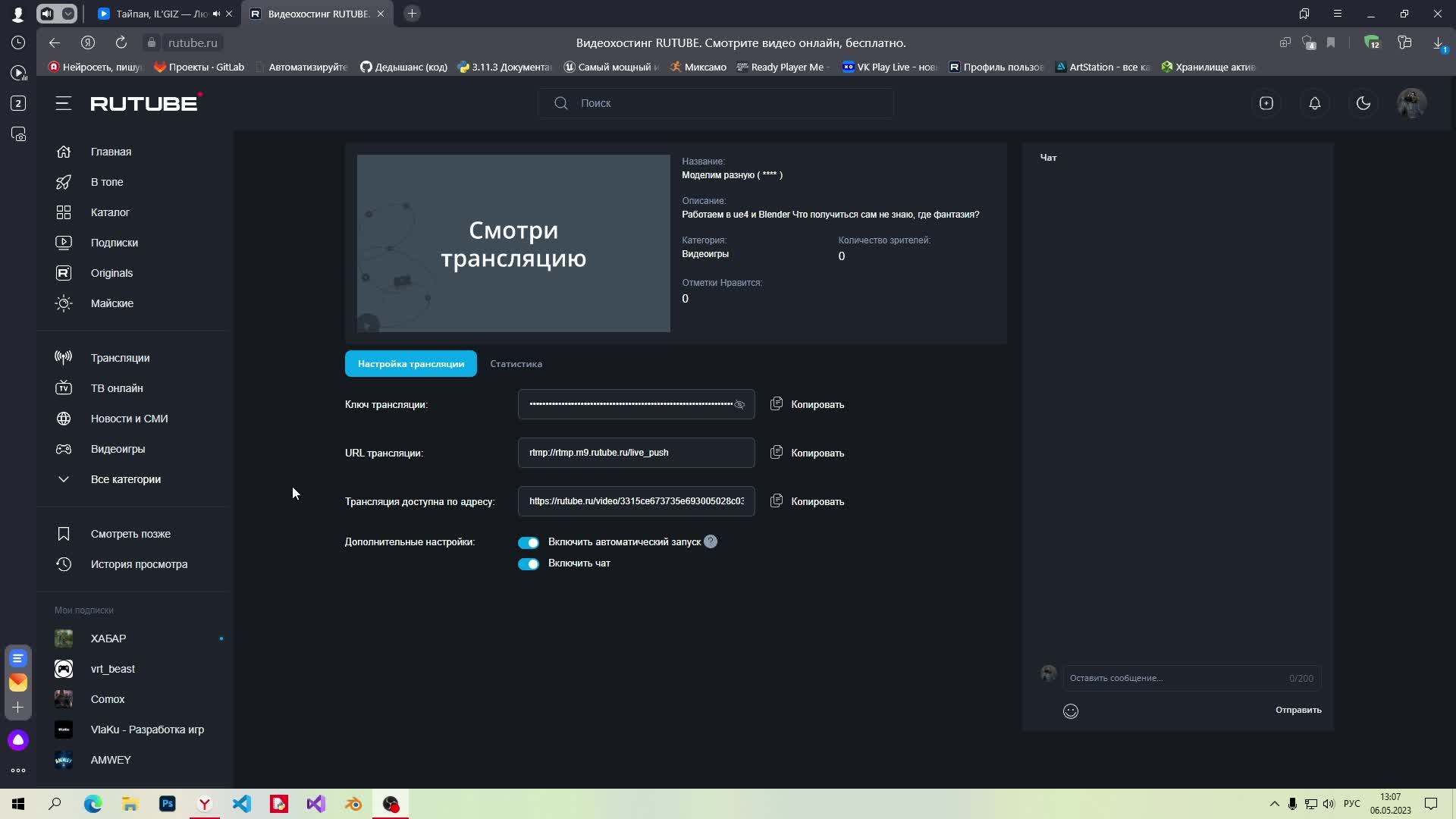Click the help question mark icon

[710, 541]
